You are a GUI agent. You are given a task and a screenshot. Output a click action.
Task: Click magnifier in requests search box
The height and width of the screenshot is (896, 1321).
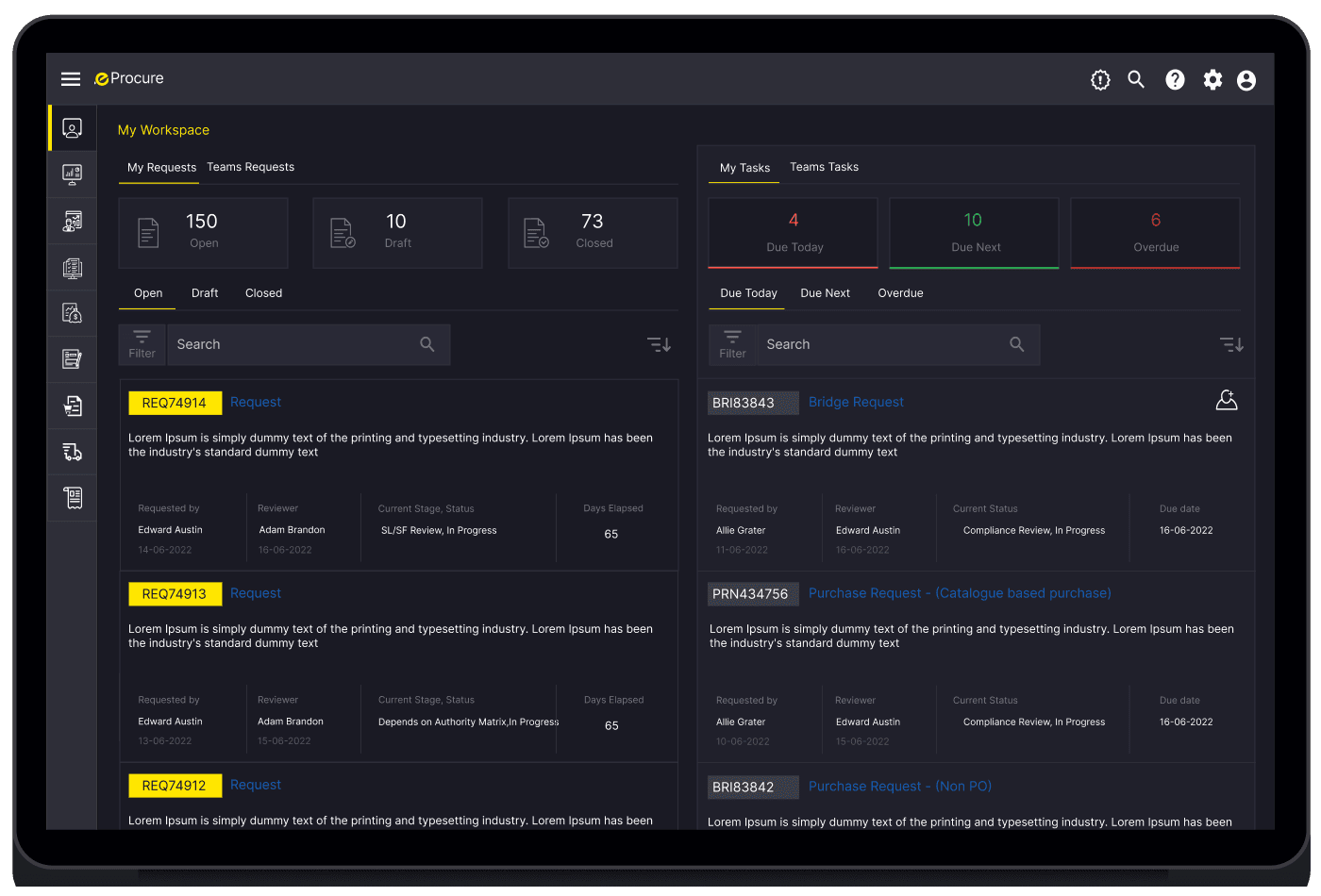pos(427,344)
